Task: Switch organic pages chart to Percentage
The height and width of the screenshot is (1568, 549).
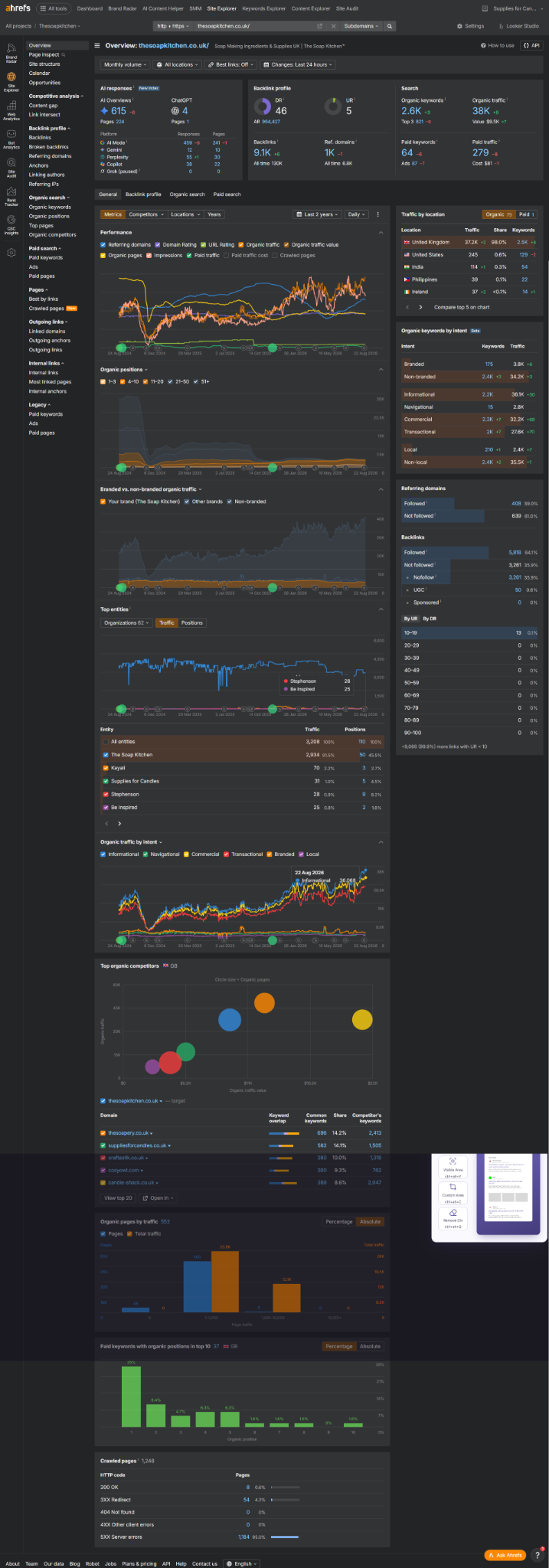Action: tap(339, 1221)
